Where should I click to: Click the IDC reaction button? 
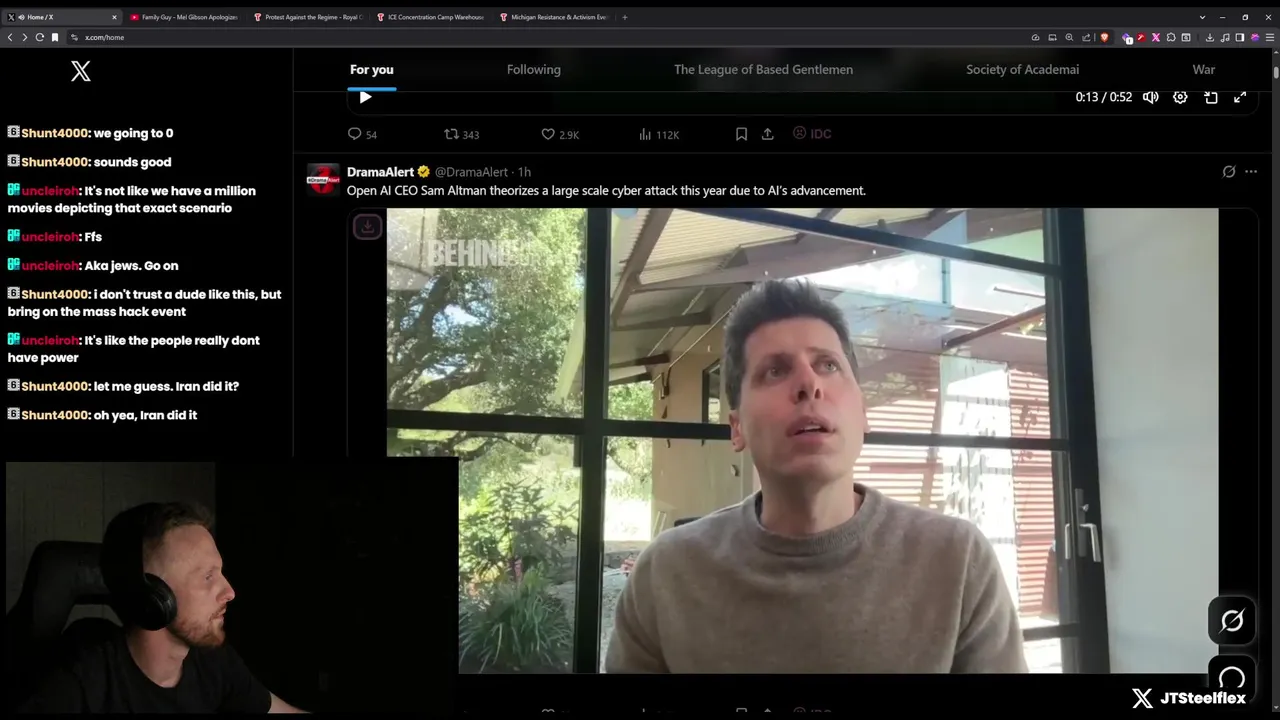pyautogui.click(x=812, y=133)
